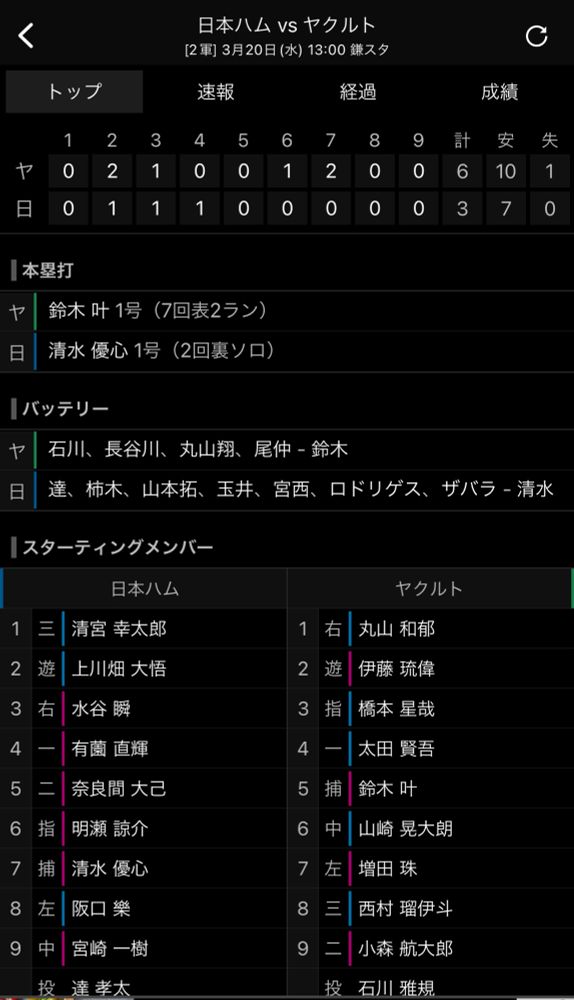This screenshot has height=1000, width=574.
Task: Tap ヤクルト total runs cell 6
Action: pos(462,171)
